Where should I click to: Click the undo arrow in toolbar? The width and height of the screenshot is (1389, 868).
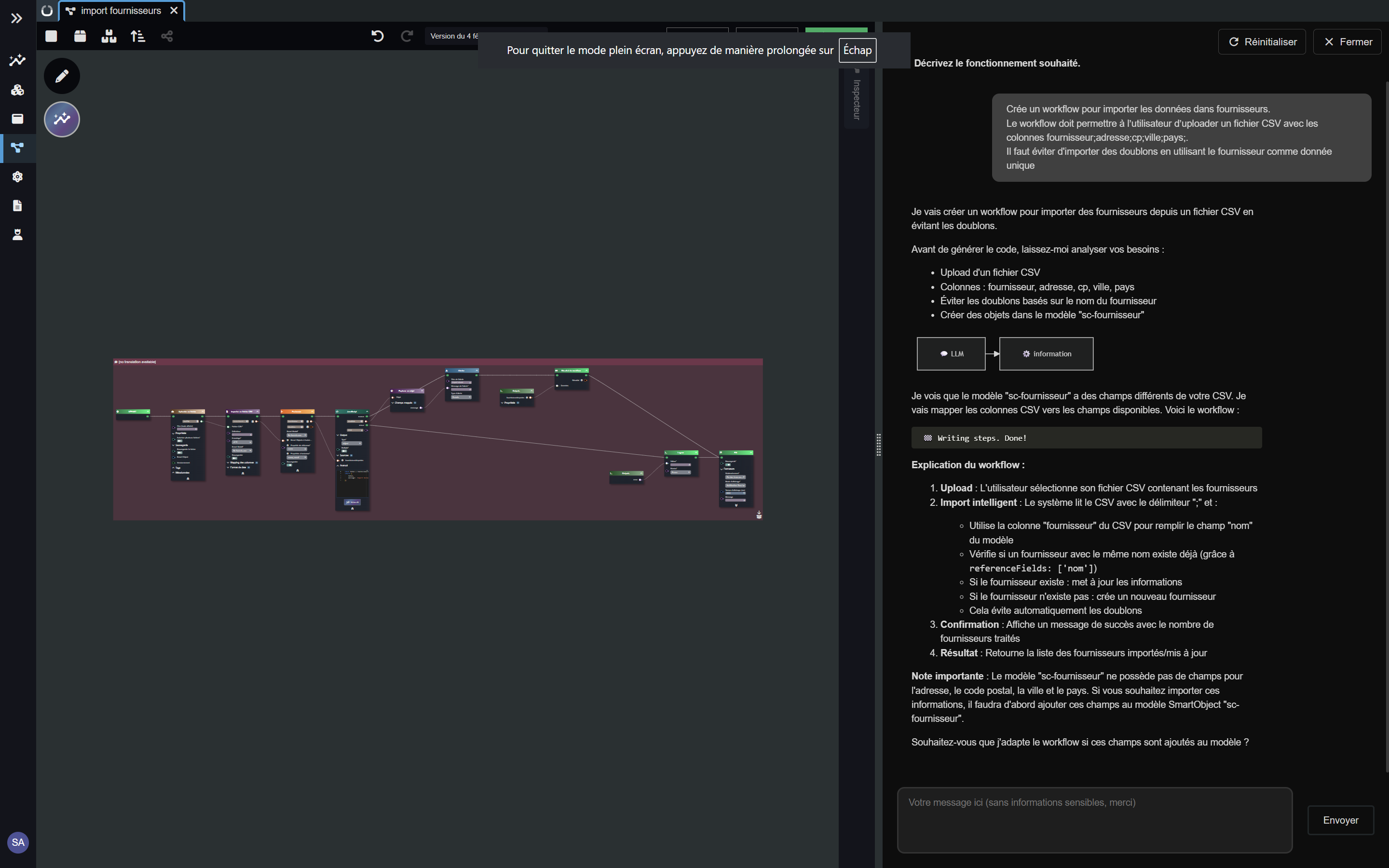[x=377, y=36]
